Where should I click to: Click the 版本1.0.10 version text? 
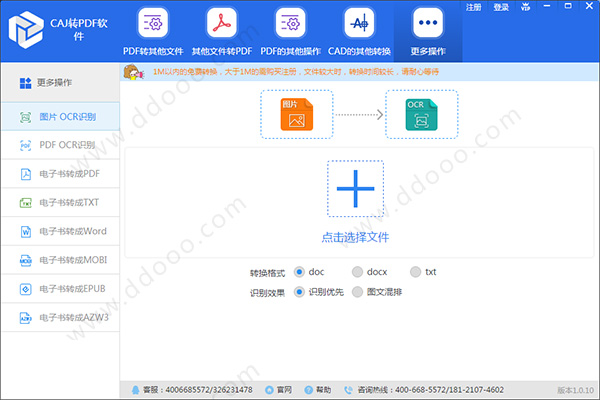click(576, 390)
